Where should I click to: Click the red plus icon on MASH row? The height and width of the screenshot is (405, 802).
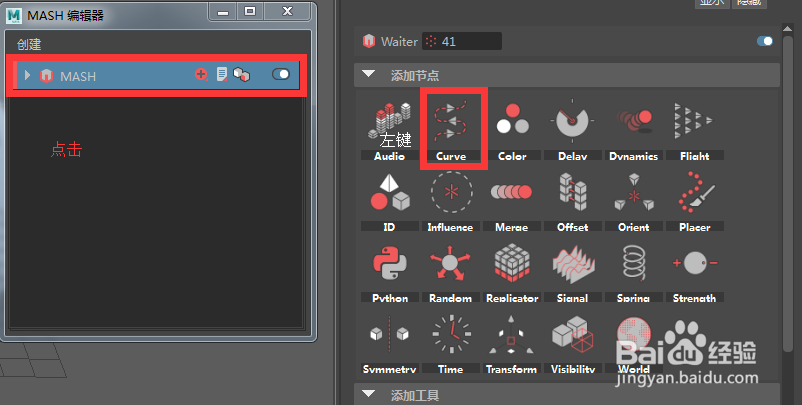pos(201,75)
